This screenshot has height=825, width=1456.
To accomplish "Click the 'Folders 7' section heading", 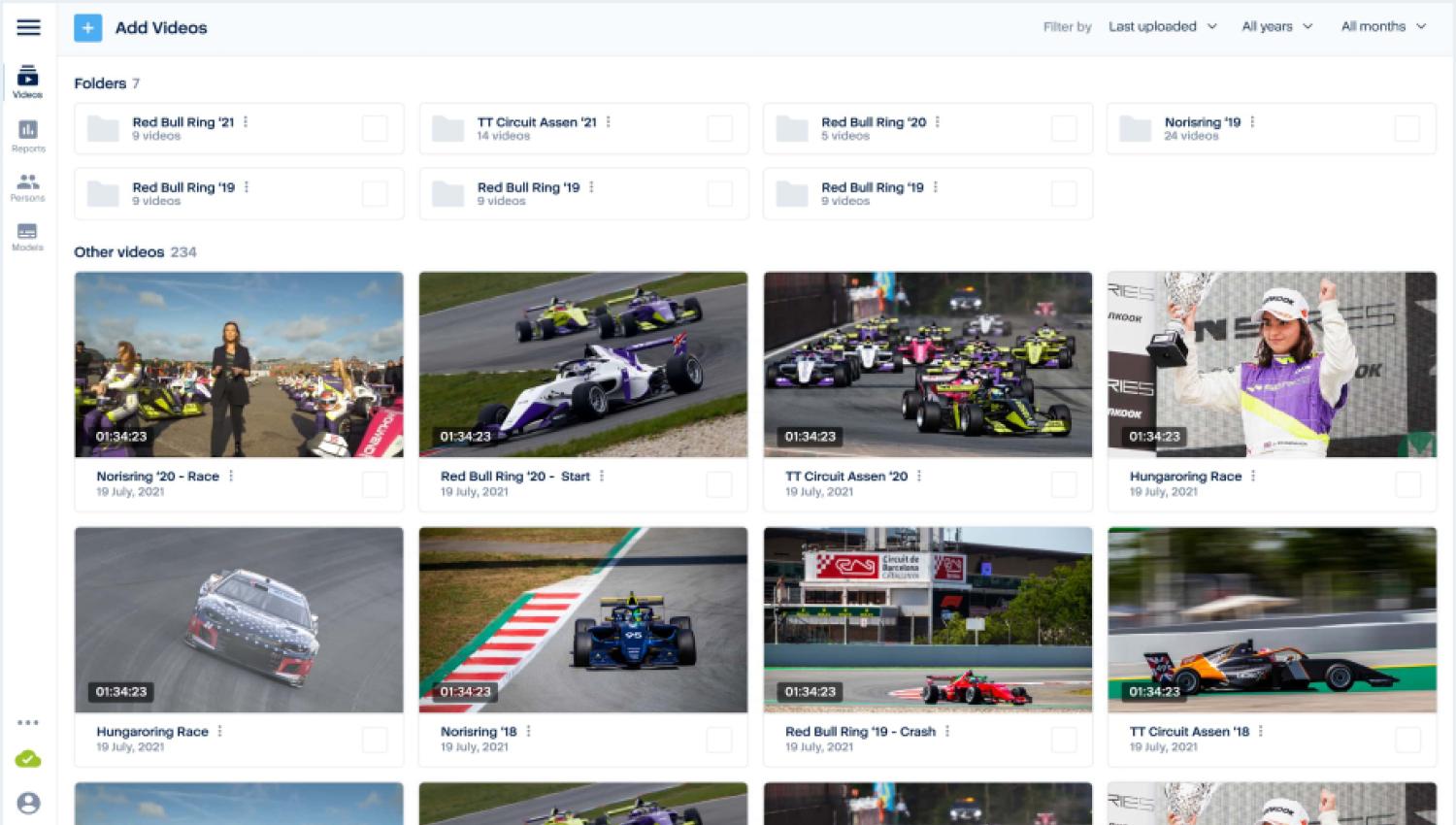I will (x=107, y=83).
